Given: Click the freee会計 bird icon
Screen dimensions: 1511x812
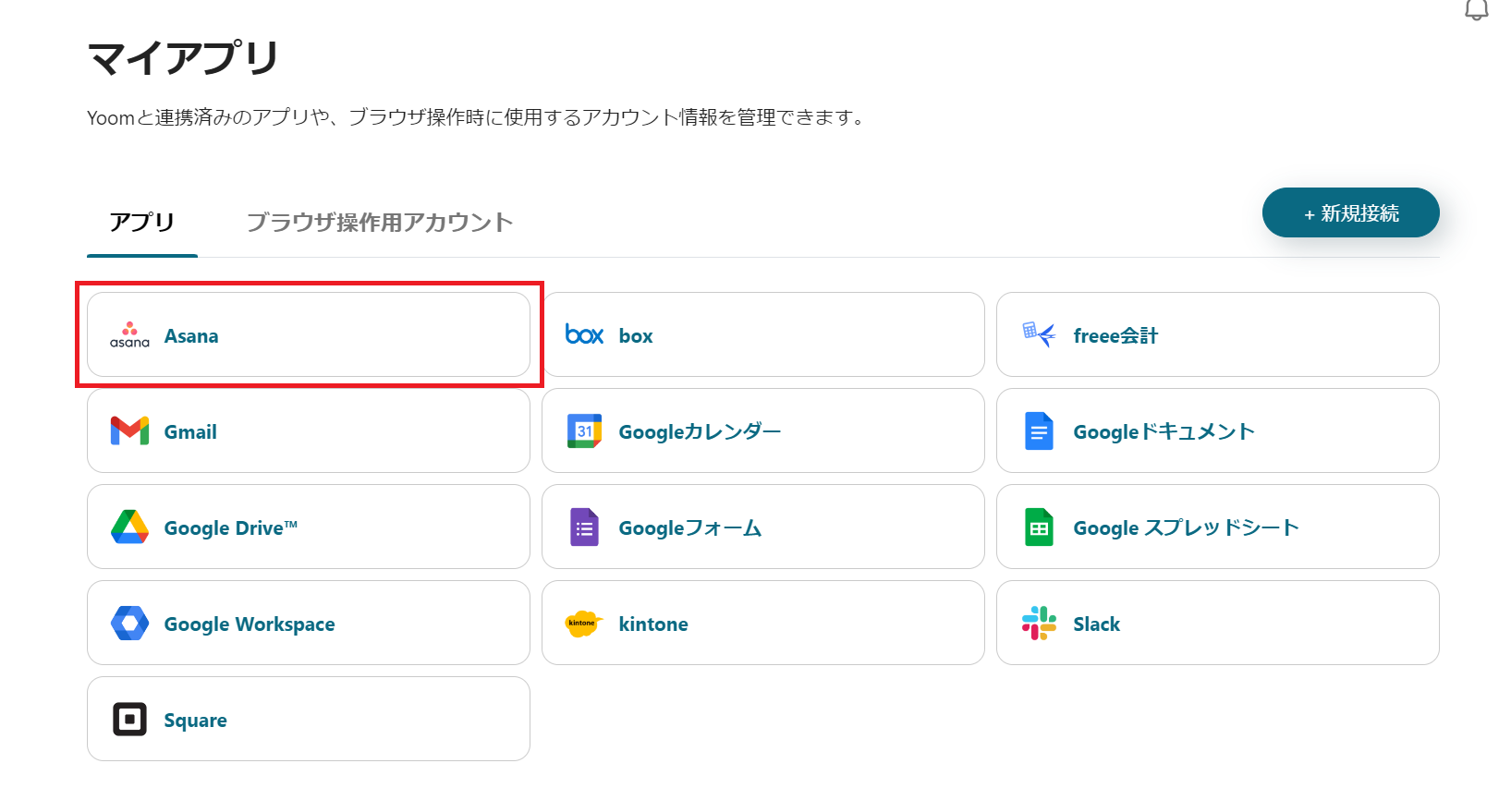Looking at the screenshot, I should click(1039, 334).
